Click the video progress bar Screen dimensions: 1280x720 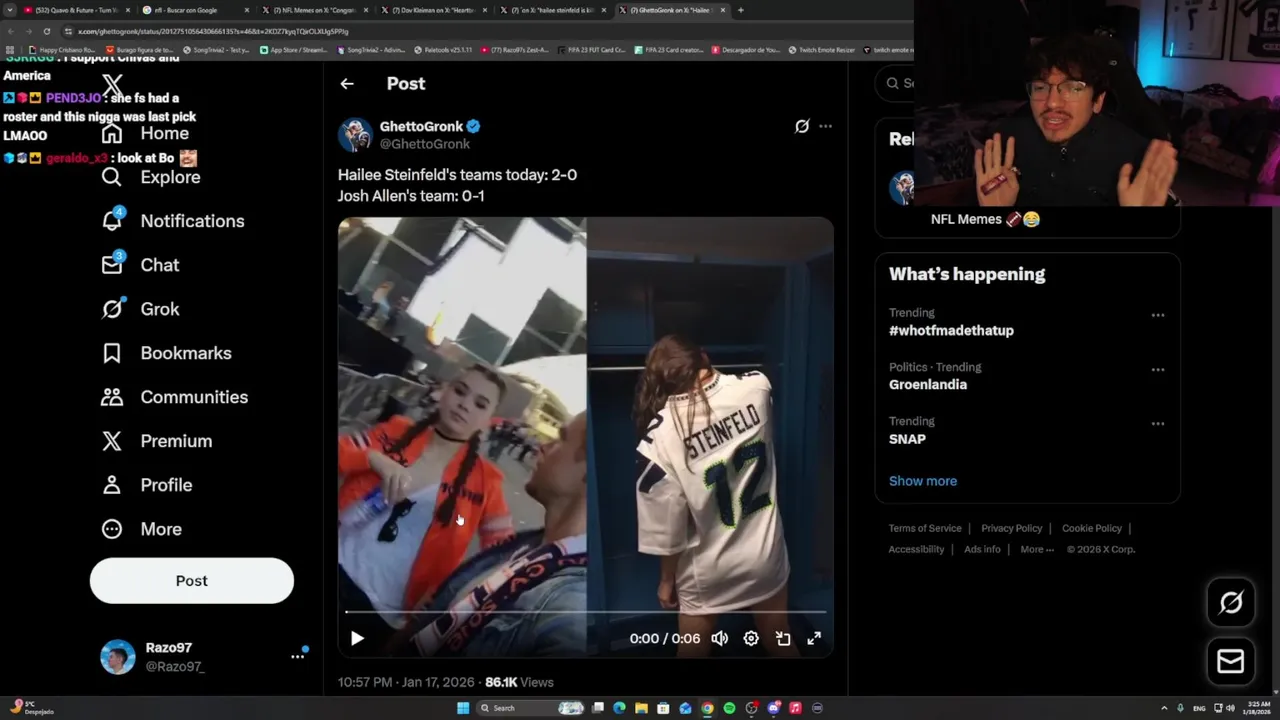tap(586, 611)
